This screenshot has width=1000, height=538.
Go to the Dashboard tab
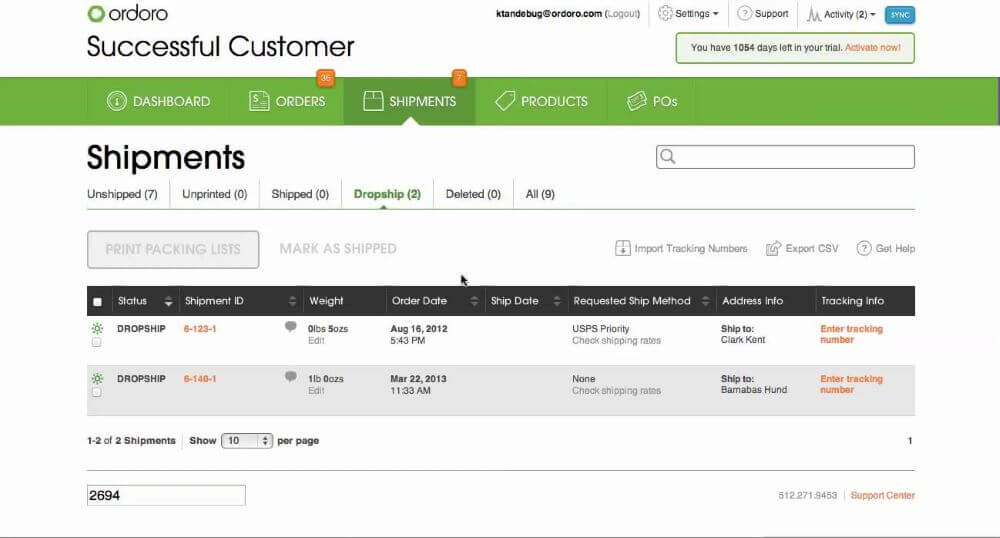click(158, 101)
